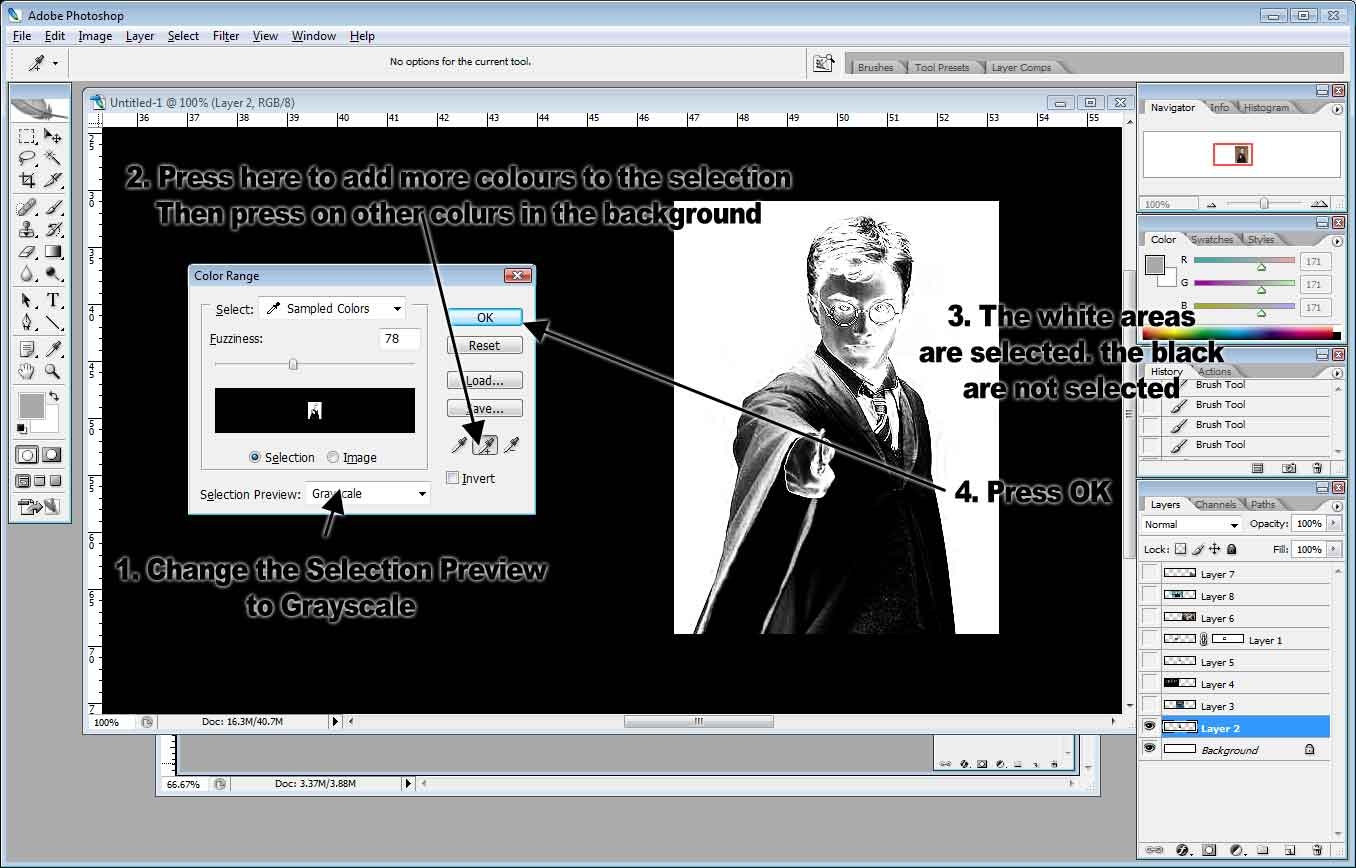Open the Opacity slider arrow

[1332, 524]
